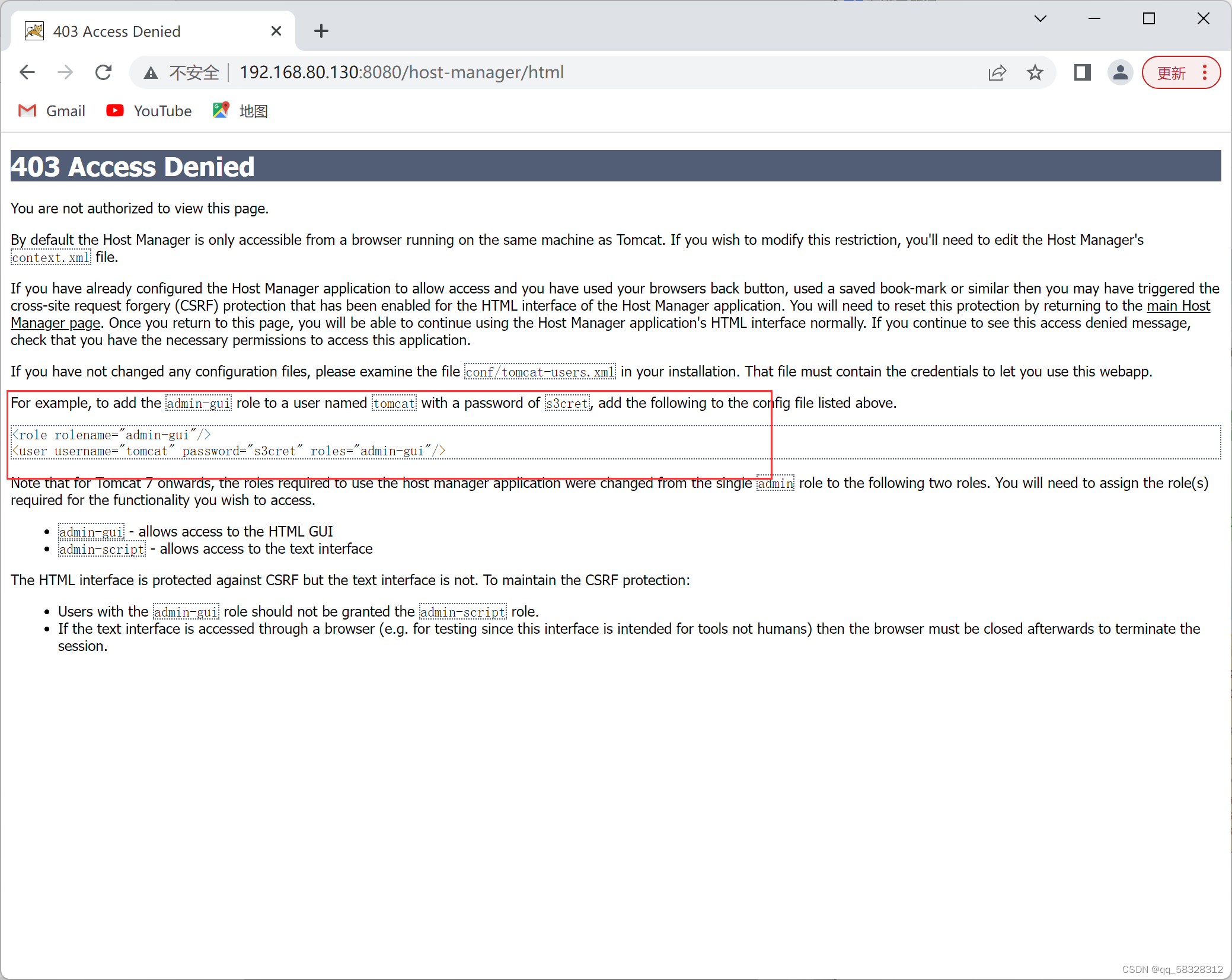
Task: Click the forward navigation arrow
Action: (65, 72)
